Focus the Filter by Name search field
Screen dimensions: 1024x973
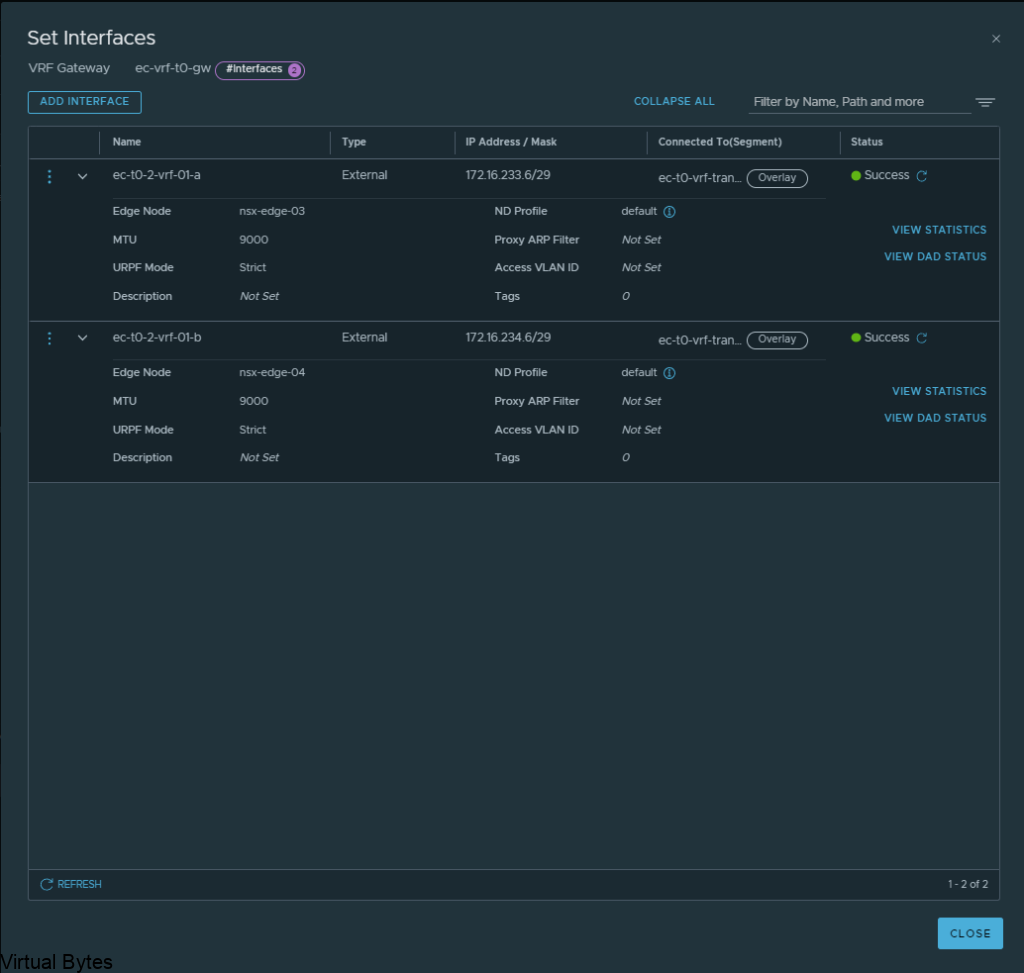click(x=859, y=102)
